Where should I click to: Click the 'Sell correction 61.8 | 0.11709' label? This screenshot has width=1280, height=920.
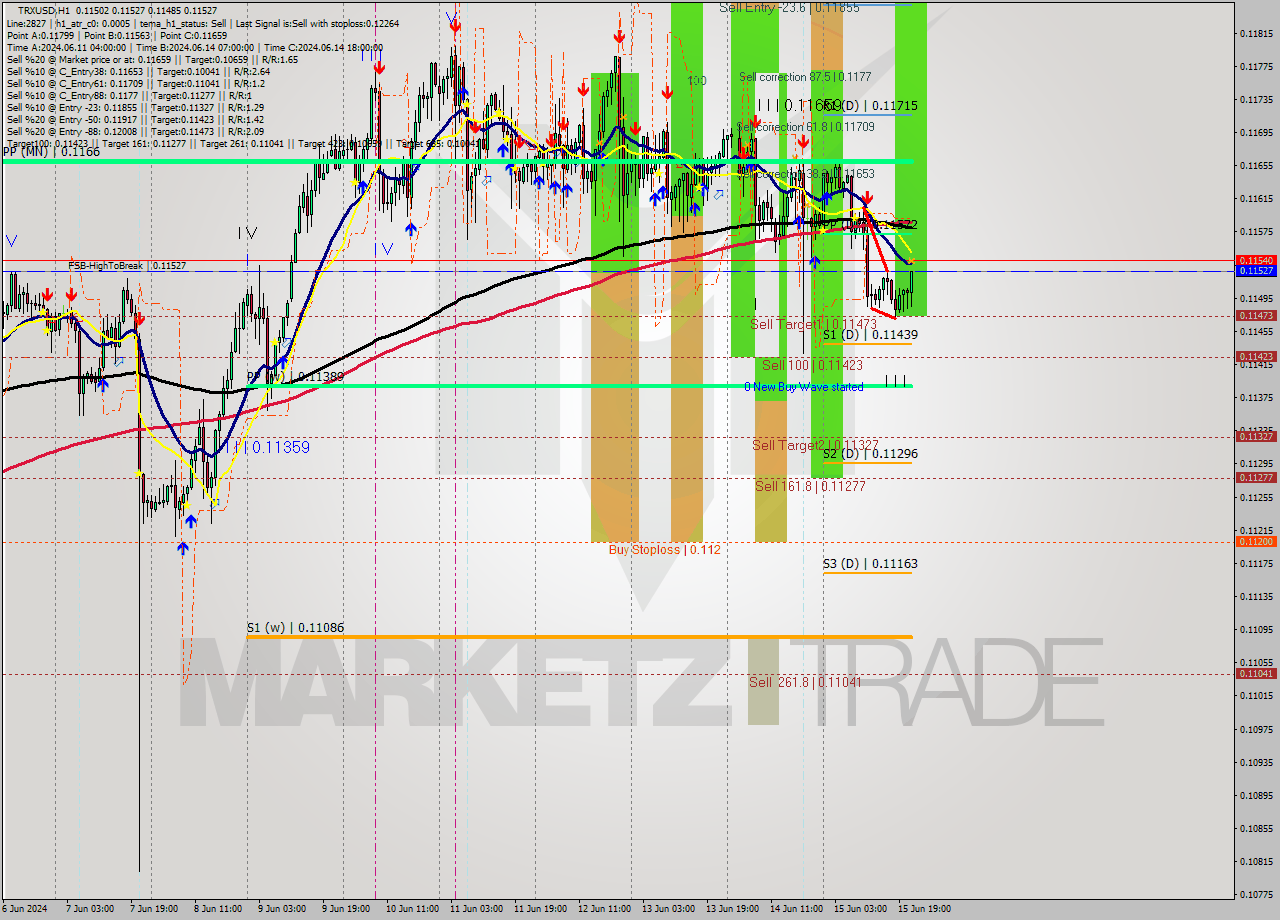coord(805,127)
